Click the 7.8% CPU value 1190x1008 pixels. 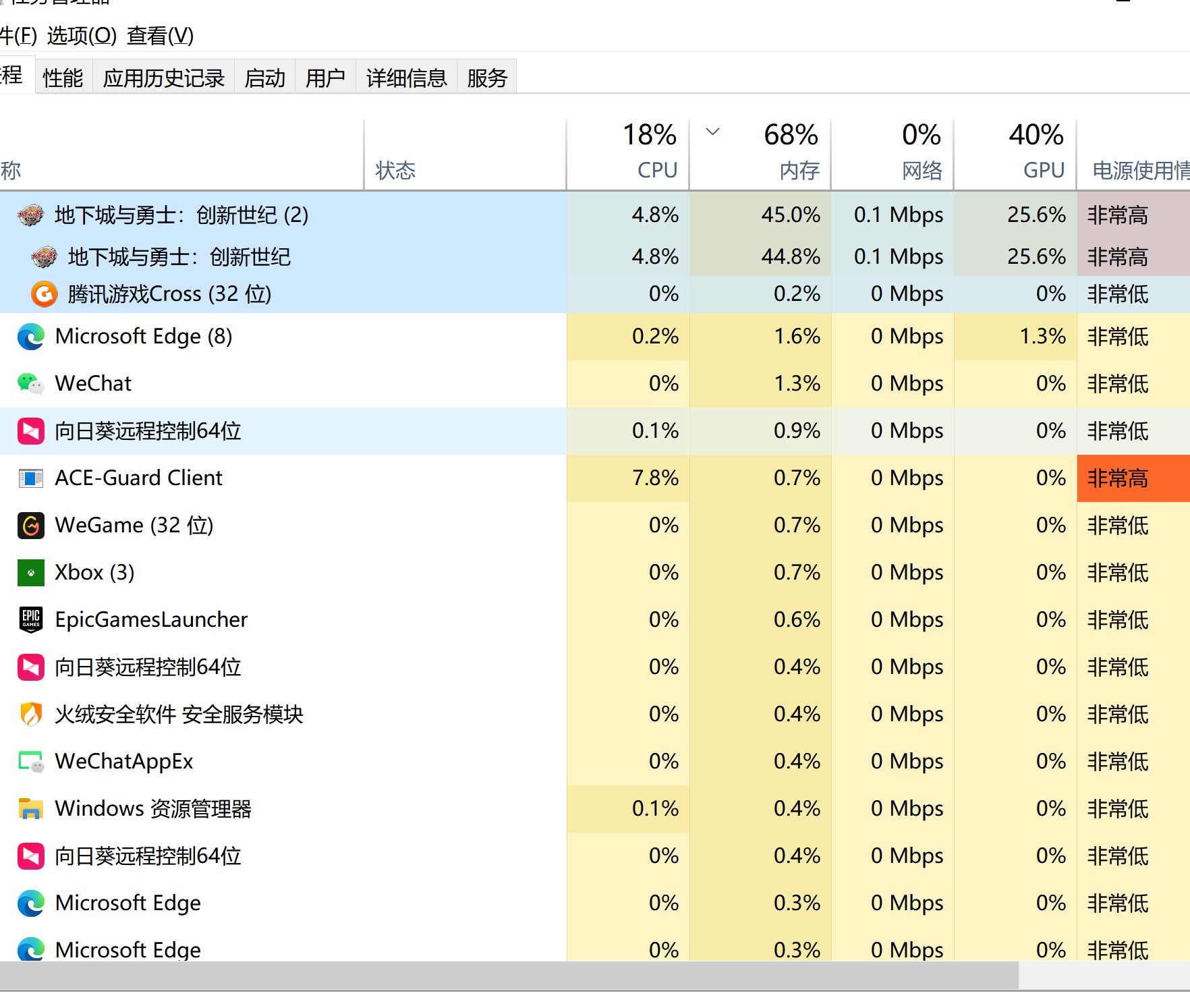[x=655, y=478]
